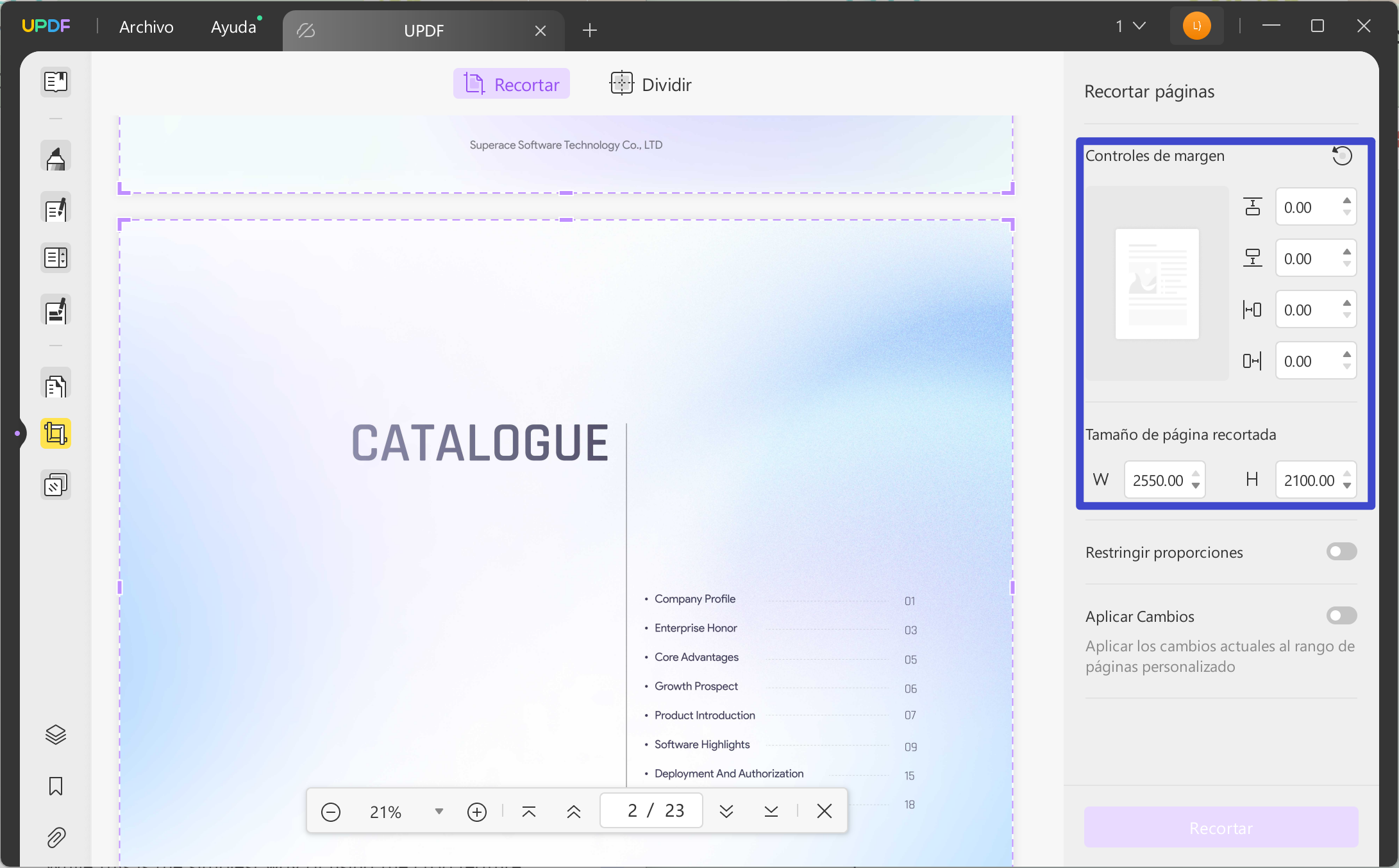The width and height of the screenshot is (1399, 868).
Task: Toggle Restringir proporciones switch
Action: (x=1341, y=552)
